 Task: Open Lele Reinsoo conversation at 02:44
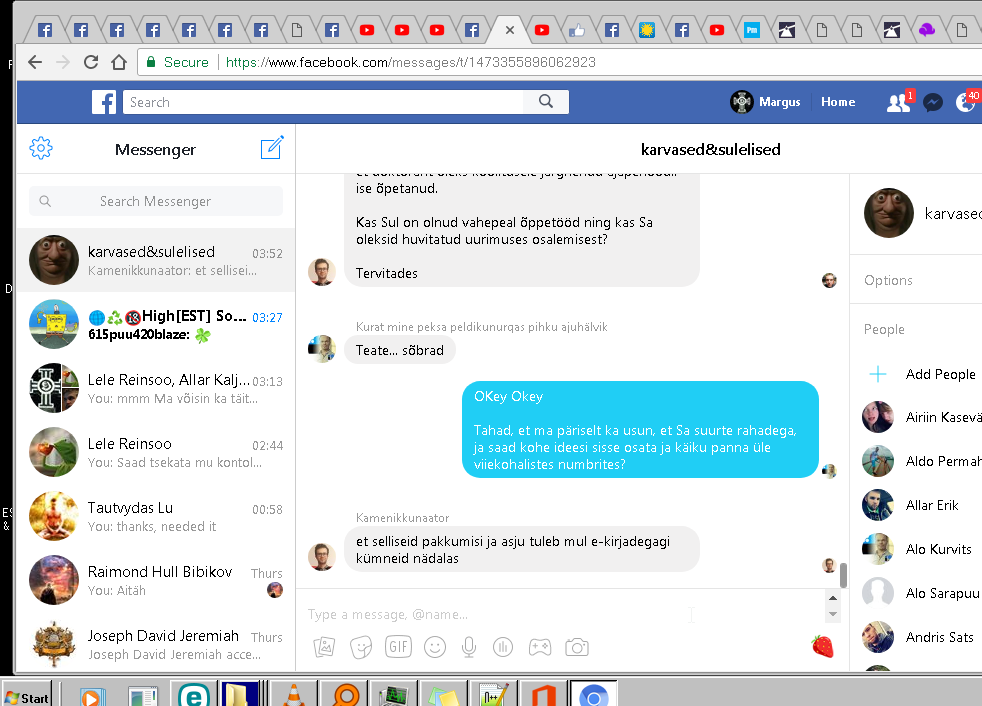click(x=155, y=452)
